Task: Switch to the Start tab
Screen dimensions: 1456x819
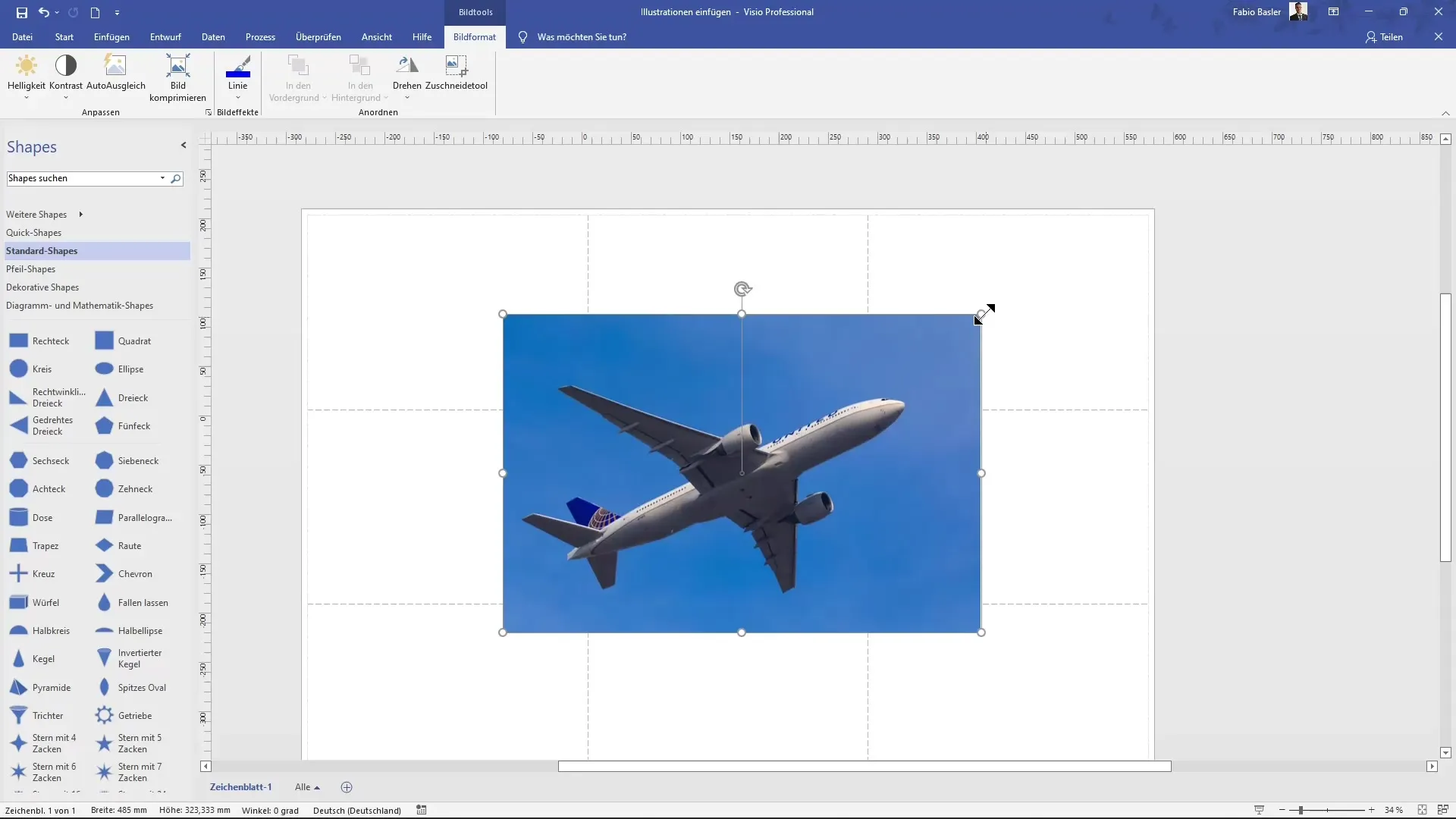Action: pos(64,36)
